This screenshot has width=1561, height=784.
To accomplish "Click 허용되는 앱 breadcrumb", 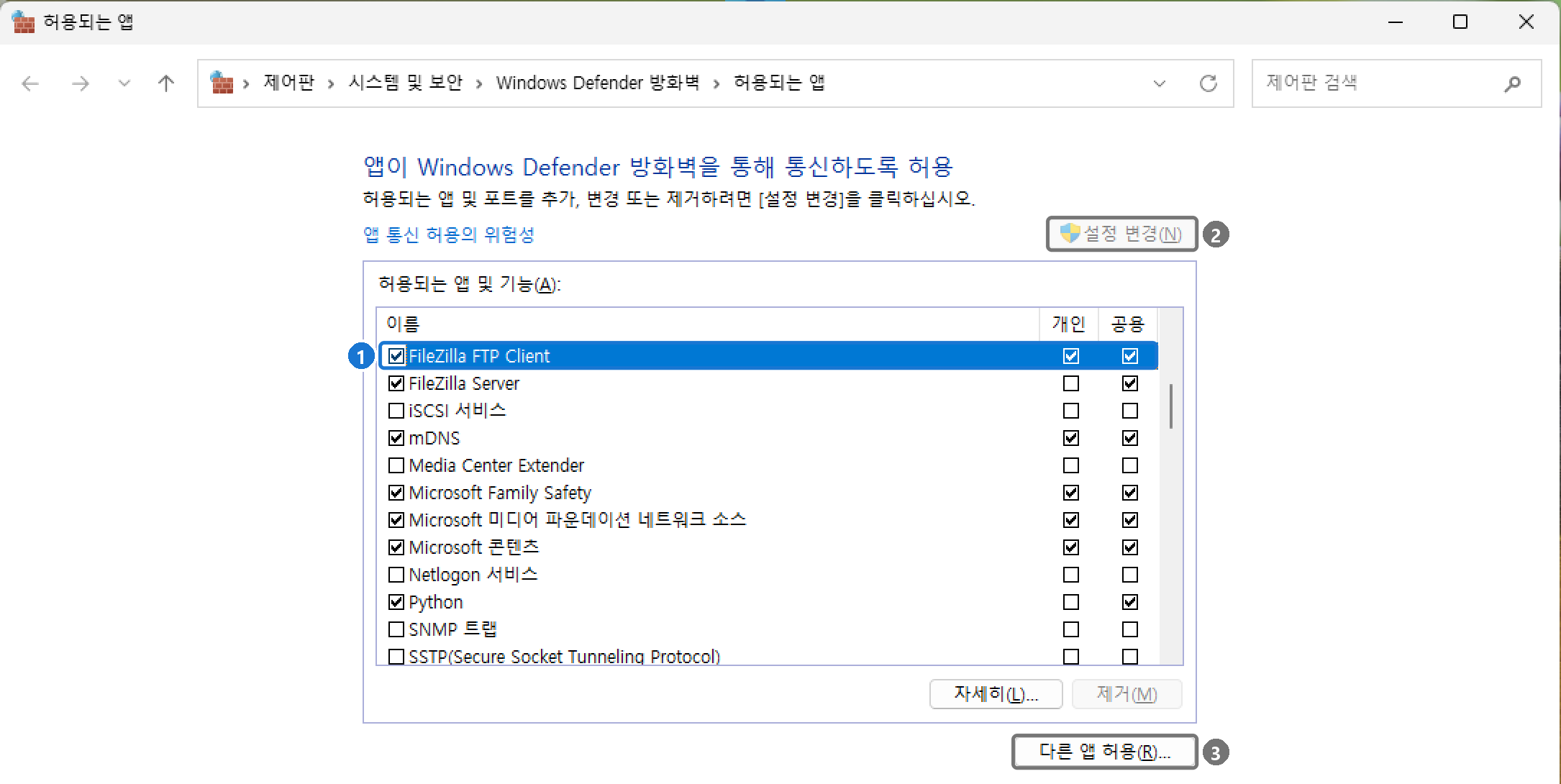I will 779,83.
